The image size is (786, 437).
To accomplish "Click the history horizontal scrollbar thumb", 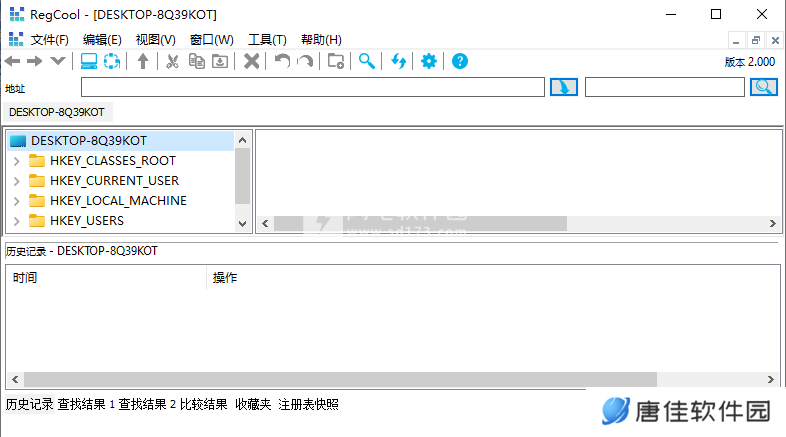I will (340, 379).
